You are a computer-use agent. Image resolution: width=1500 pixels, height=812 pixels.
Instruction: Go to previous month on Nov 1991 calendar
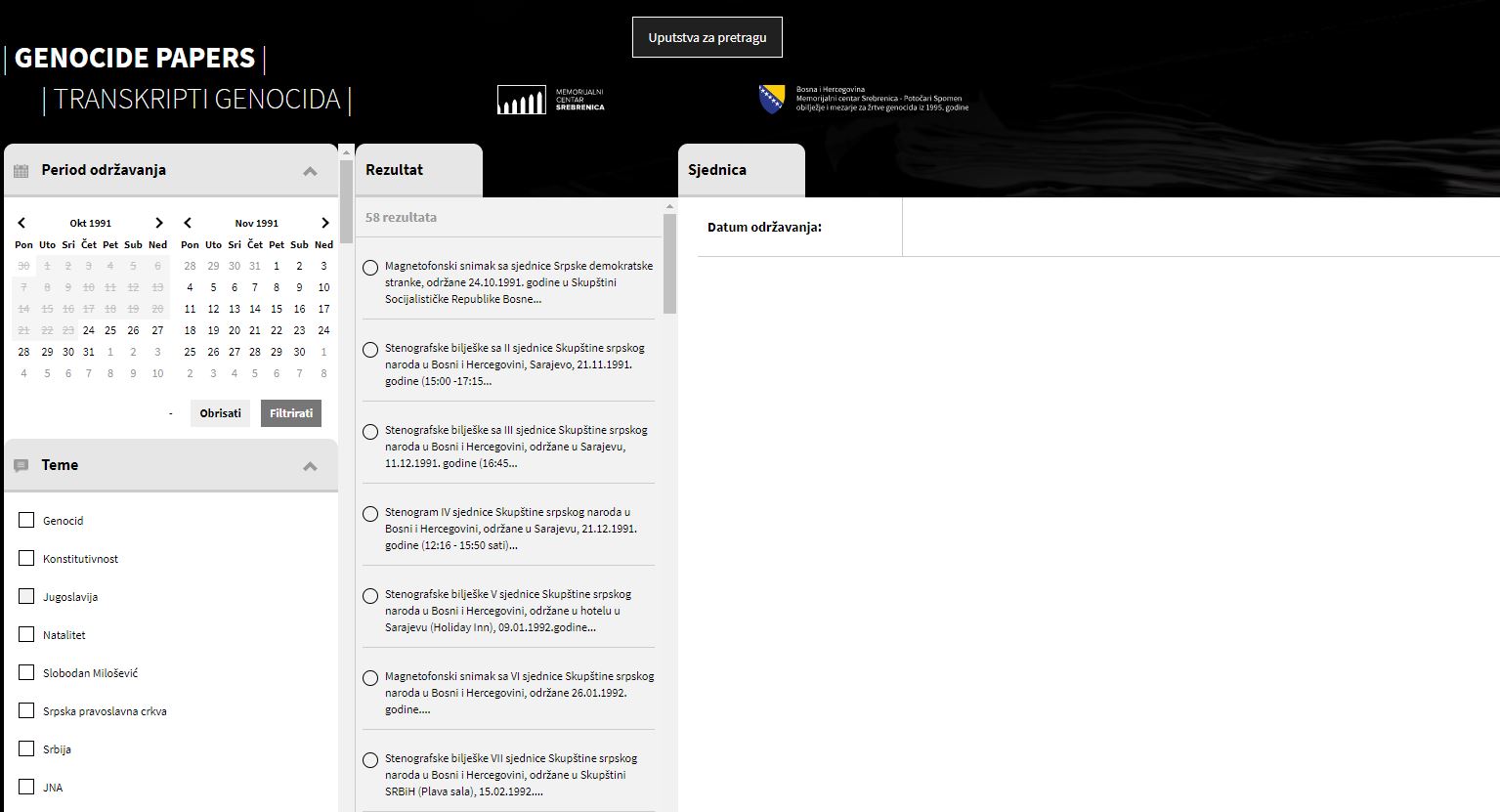(x=188, y=223)
